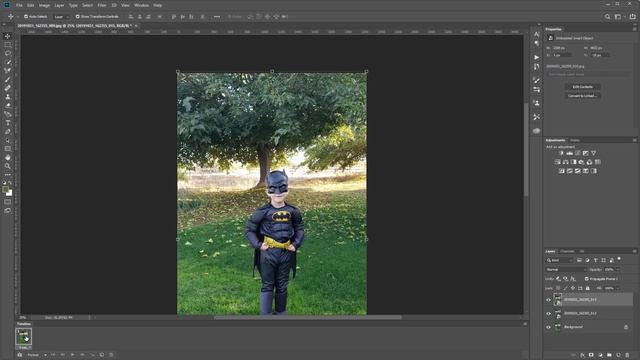
Task: Play the timeline animation
Action: pos(72,355)
